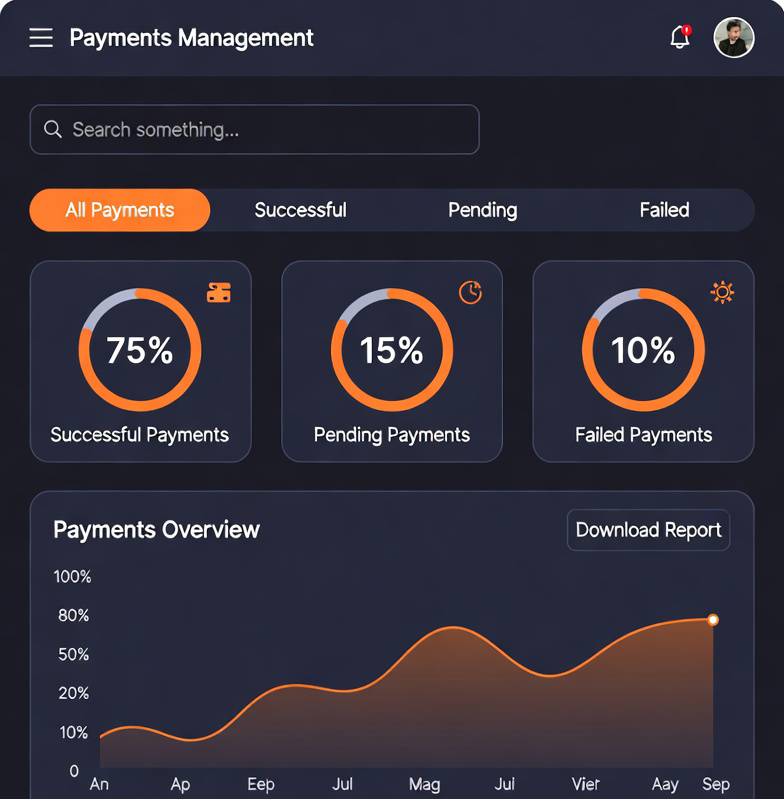
Task: Click the Sep data point on chart
Action: [713, 620]
